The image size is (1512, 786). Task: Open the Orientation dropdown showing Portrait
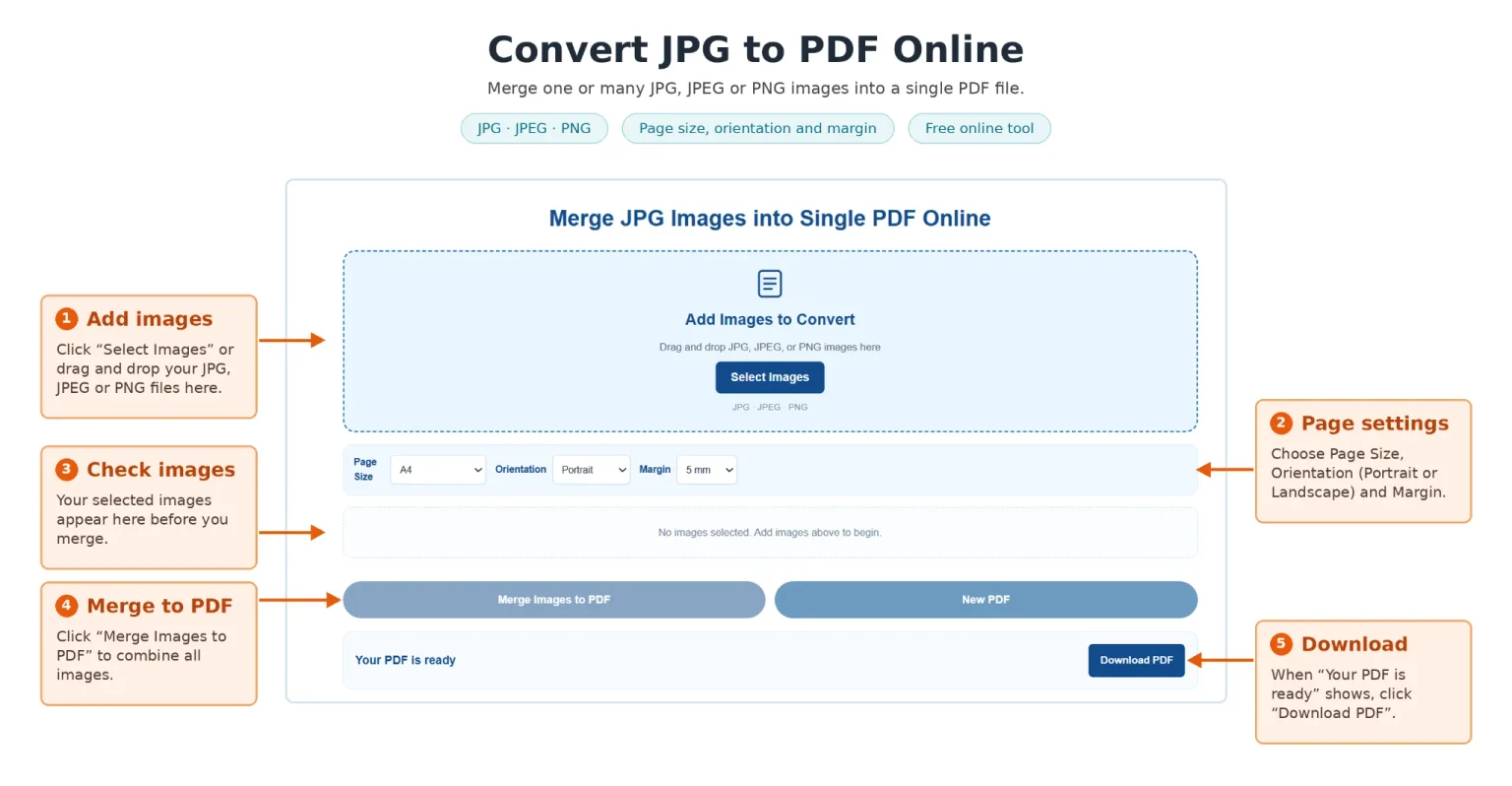[592, 470]
